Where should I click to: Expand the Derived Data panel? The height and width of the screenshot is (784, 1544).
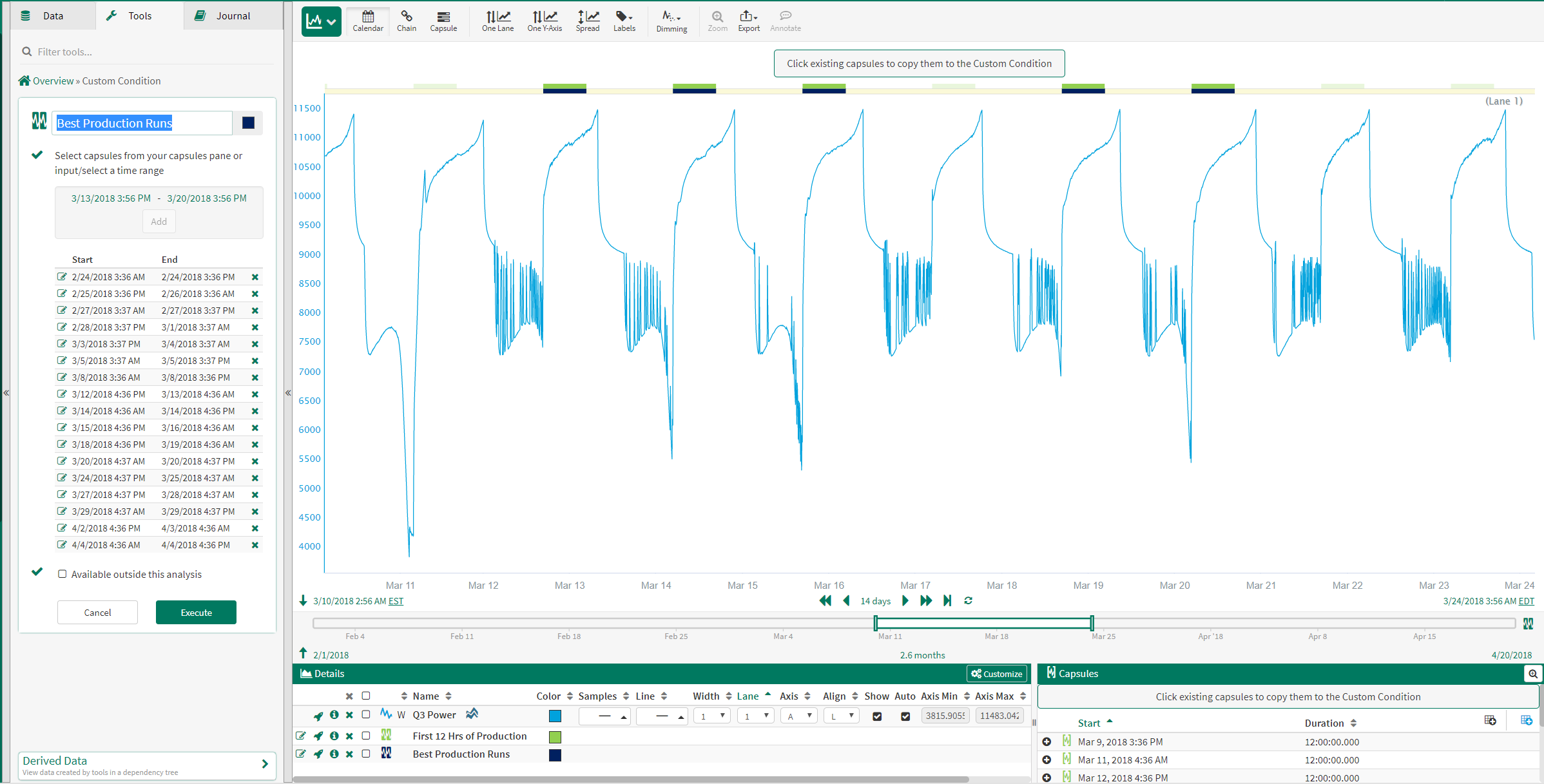[265, 764]
